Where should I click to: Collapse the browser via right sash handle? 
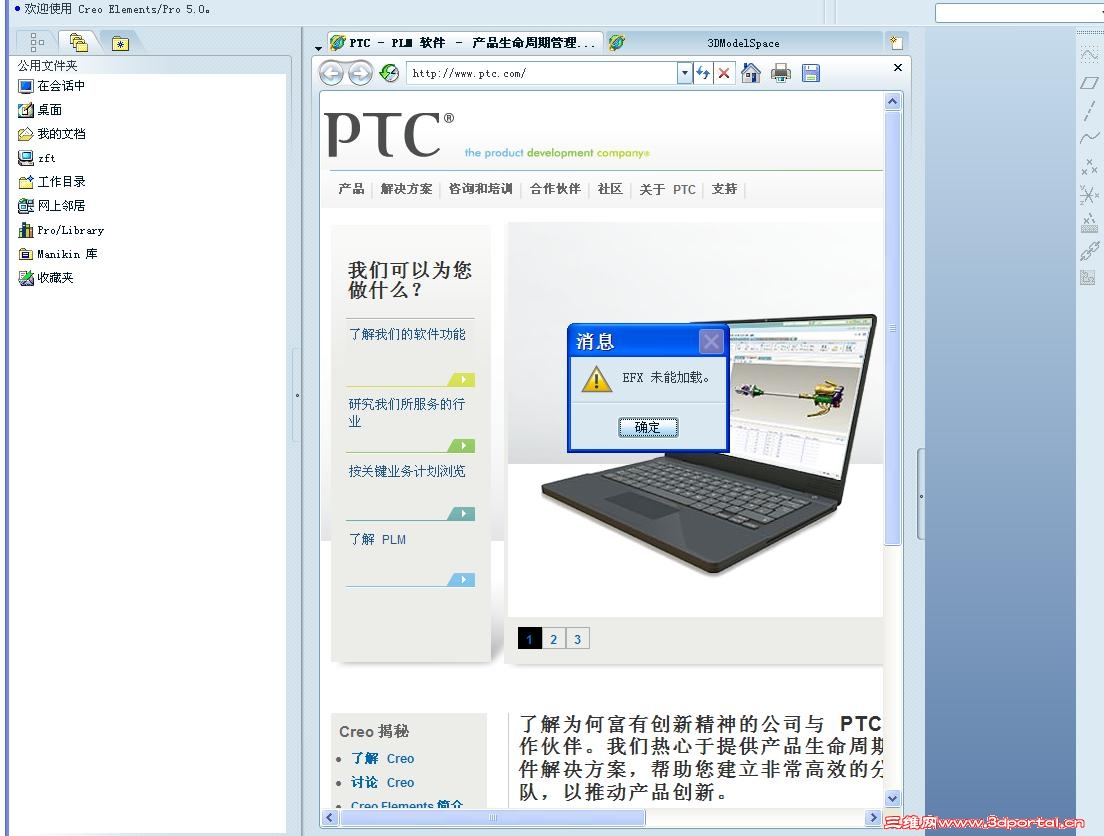(921, 496)
